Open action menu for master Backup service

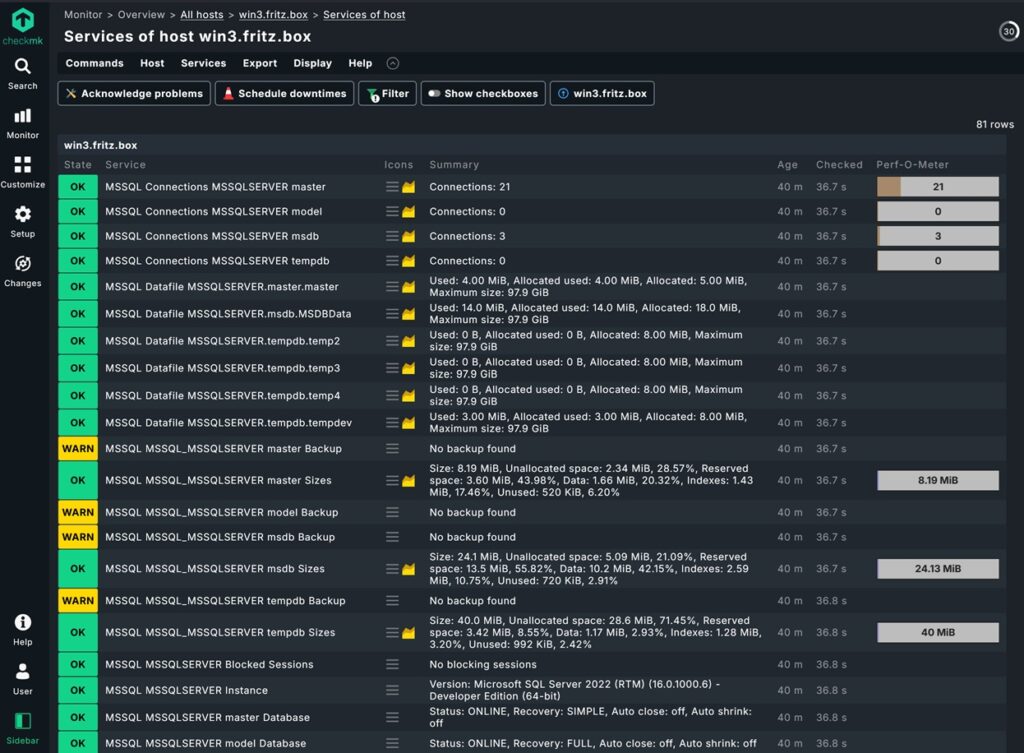pos(392,449)
